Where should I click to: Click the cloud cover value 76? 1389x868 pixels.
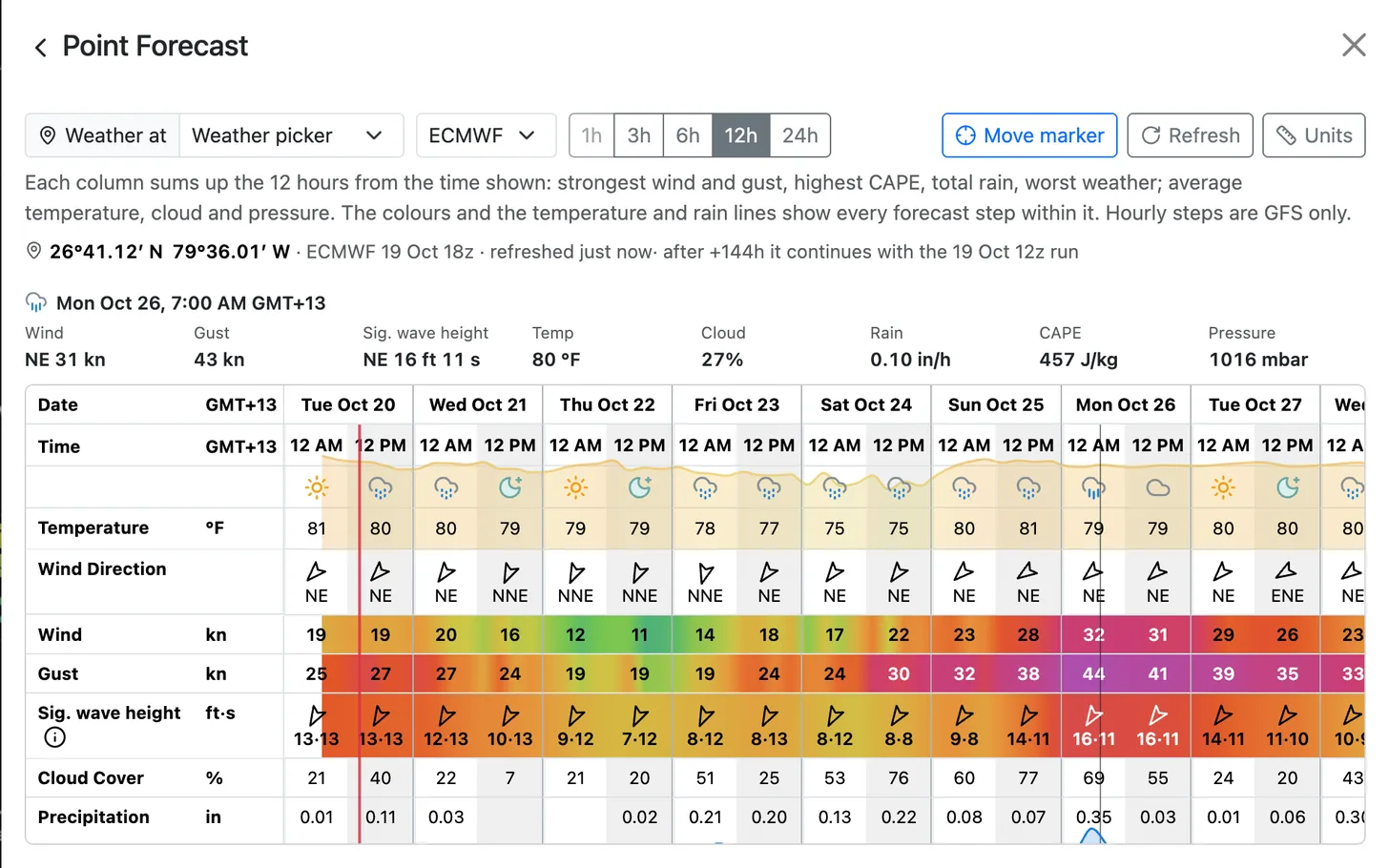click(x=899, y=777)
